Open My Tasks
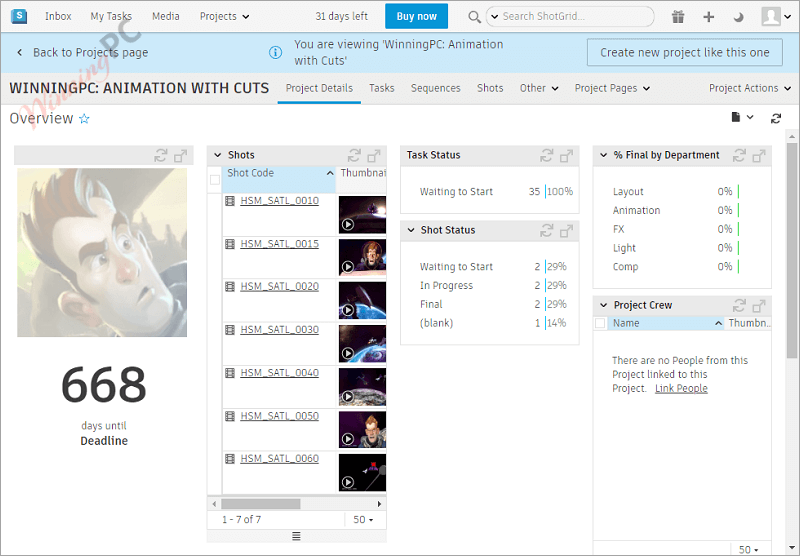Viewport: 800px width, 556px height. (x=111, y=16)
